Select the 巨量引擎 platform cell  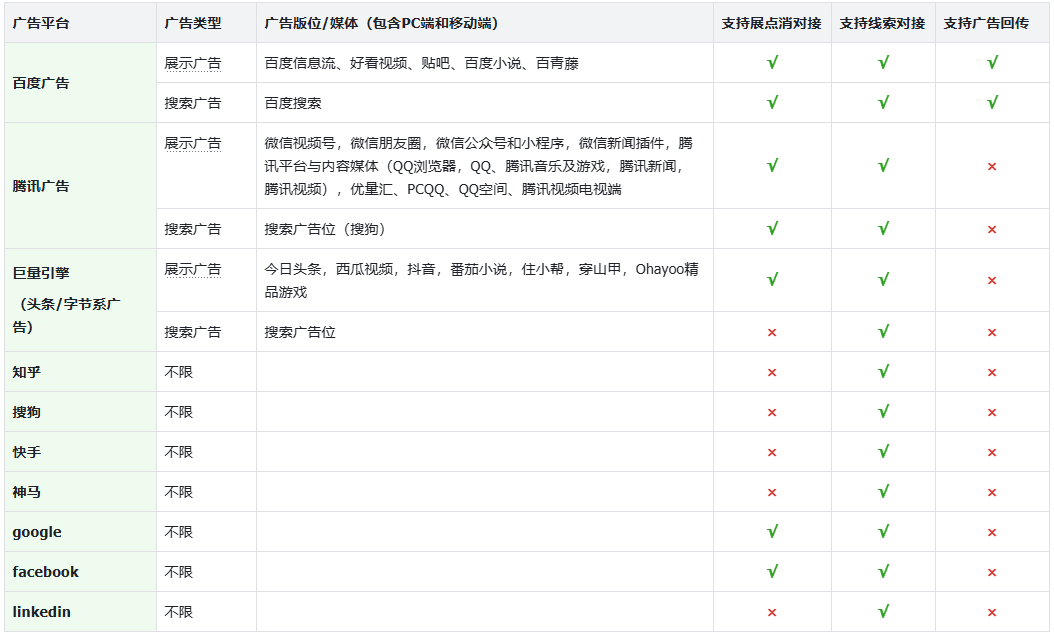click(81, 300)
